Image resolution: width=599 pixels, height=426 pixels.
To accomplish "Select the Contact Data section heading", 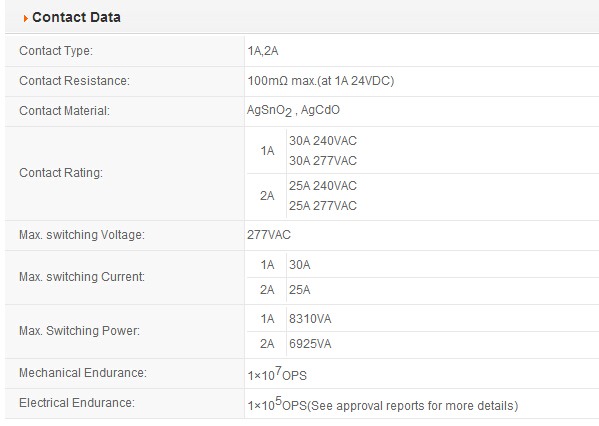I will click(76, 17).
